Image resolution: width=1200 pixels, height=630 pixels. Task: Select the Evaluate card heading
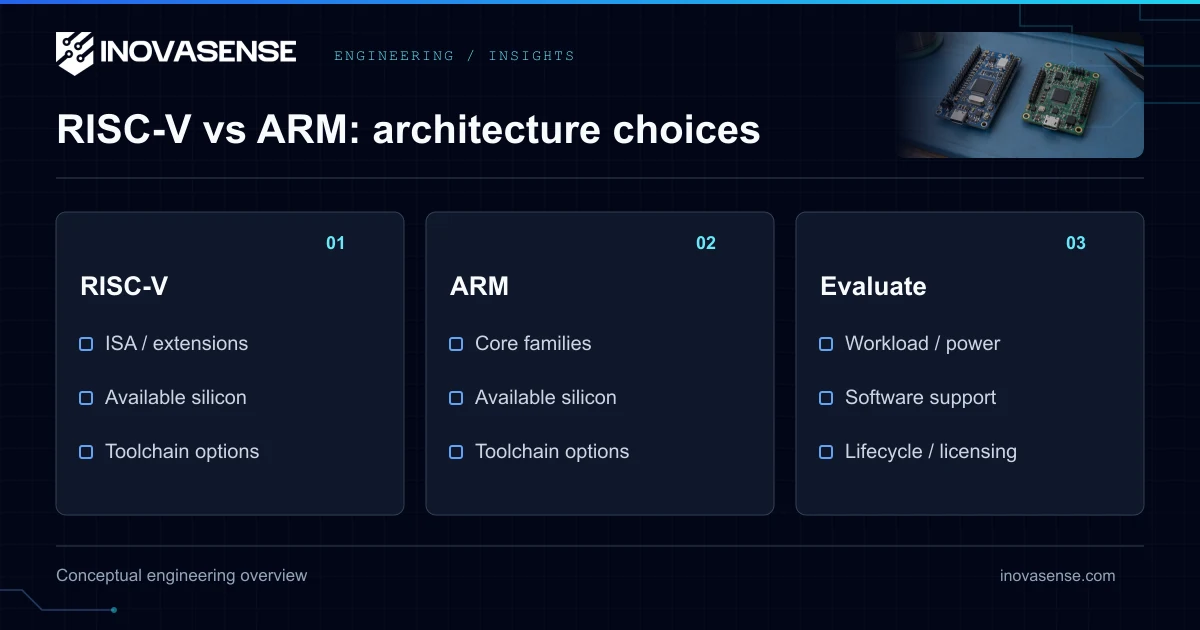coord(873,286)
